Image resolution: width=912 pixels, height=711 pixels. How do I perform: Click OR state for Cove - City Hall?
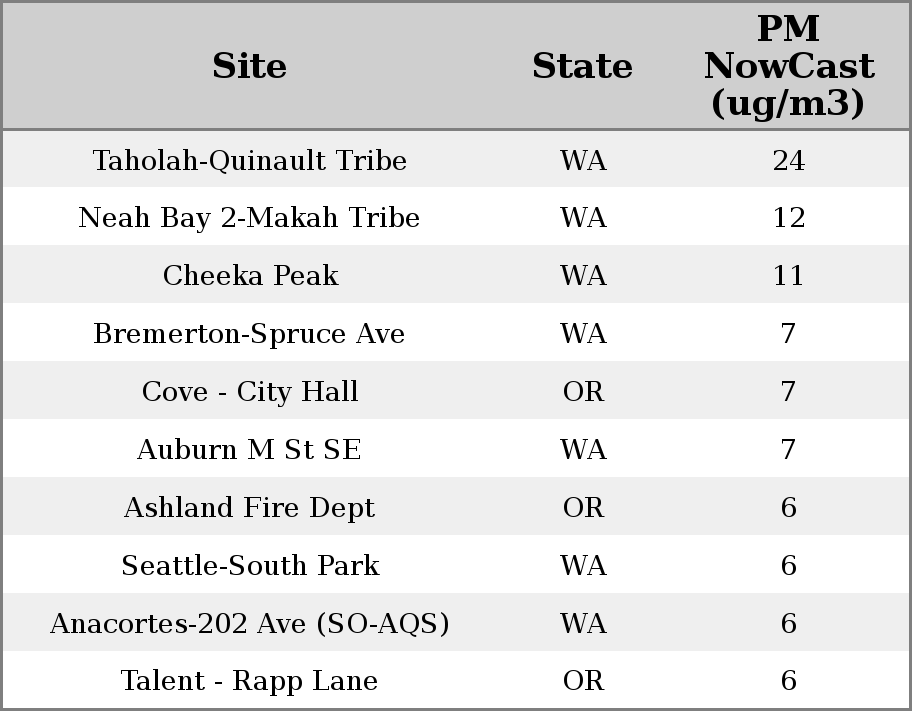point(583,391)
